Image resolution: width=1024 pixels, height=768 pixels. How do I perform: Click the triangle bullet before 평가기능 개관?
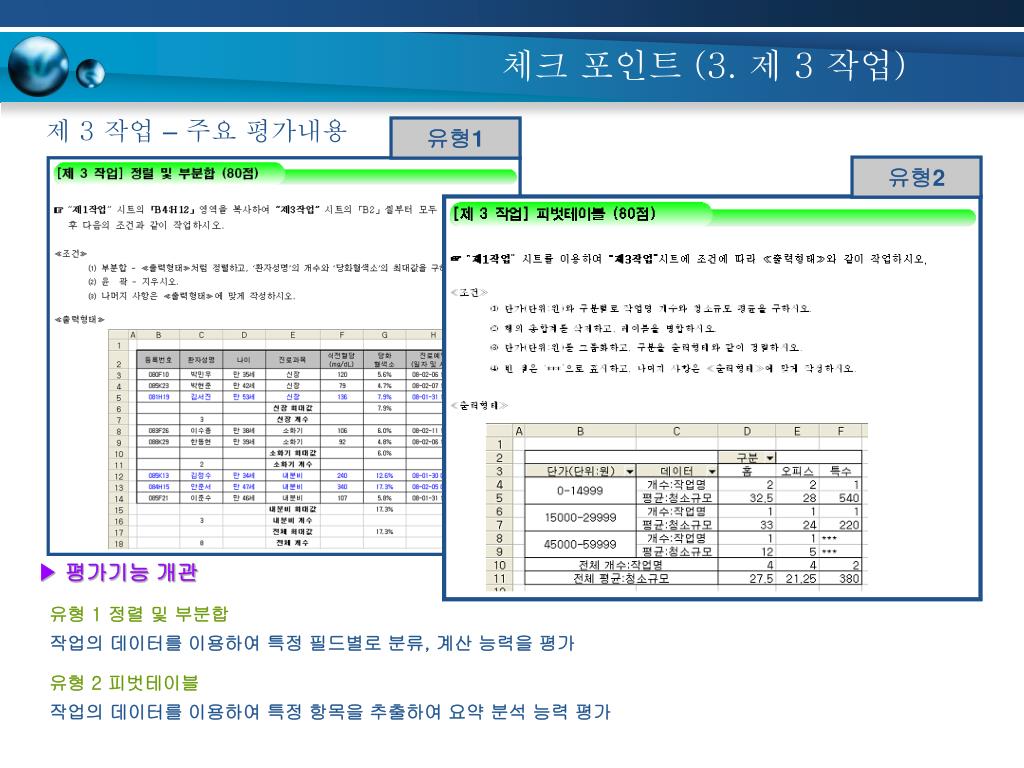[48, 573]
